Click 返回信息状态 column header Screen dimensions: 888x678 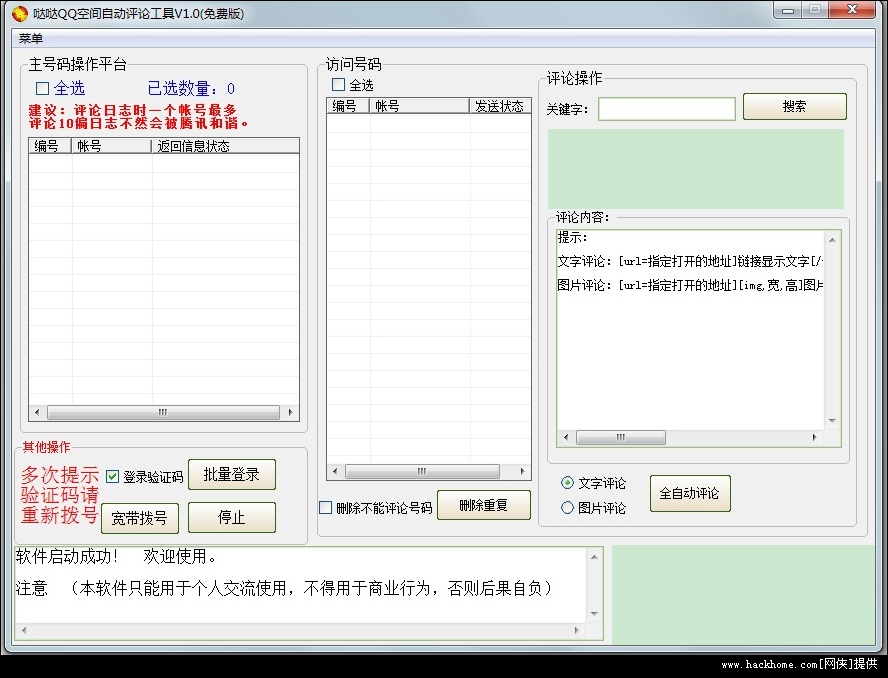225,146
